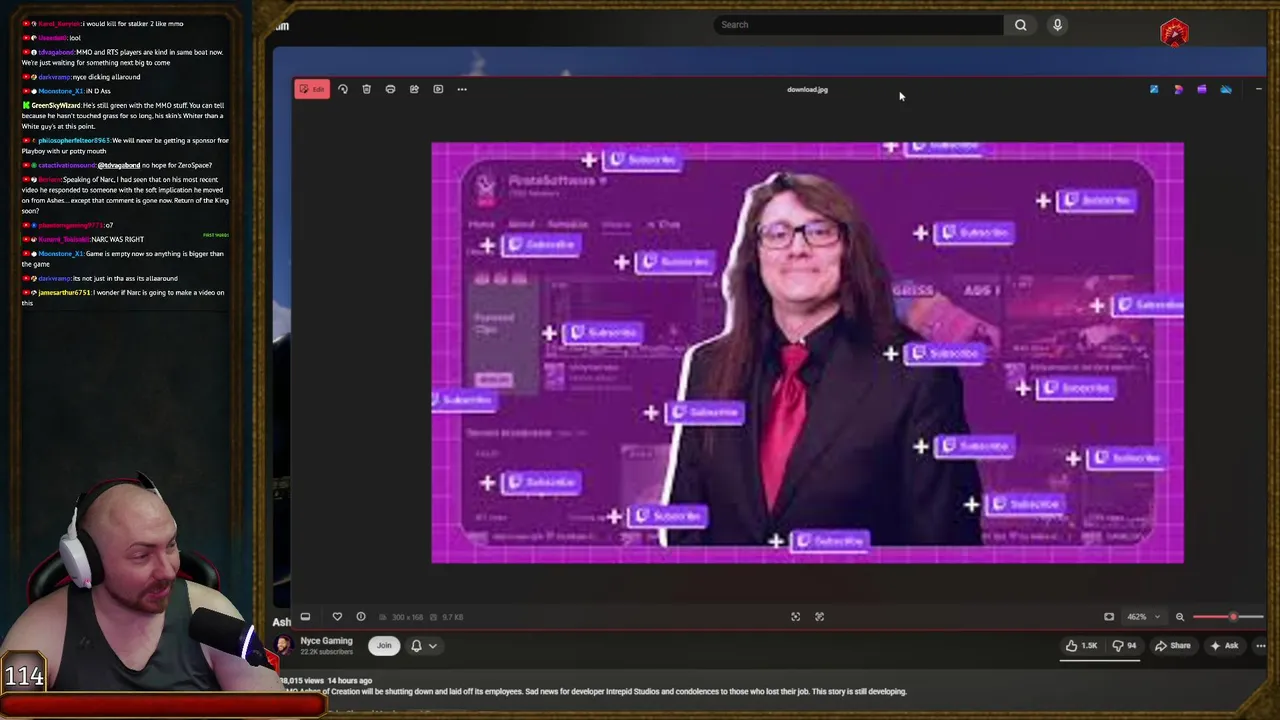The image size is (1280, 720).
Task: Click the YouTube Ask button
Action: point(1224,646)
